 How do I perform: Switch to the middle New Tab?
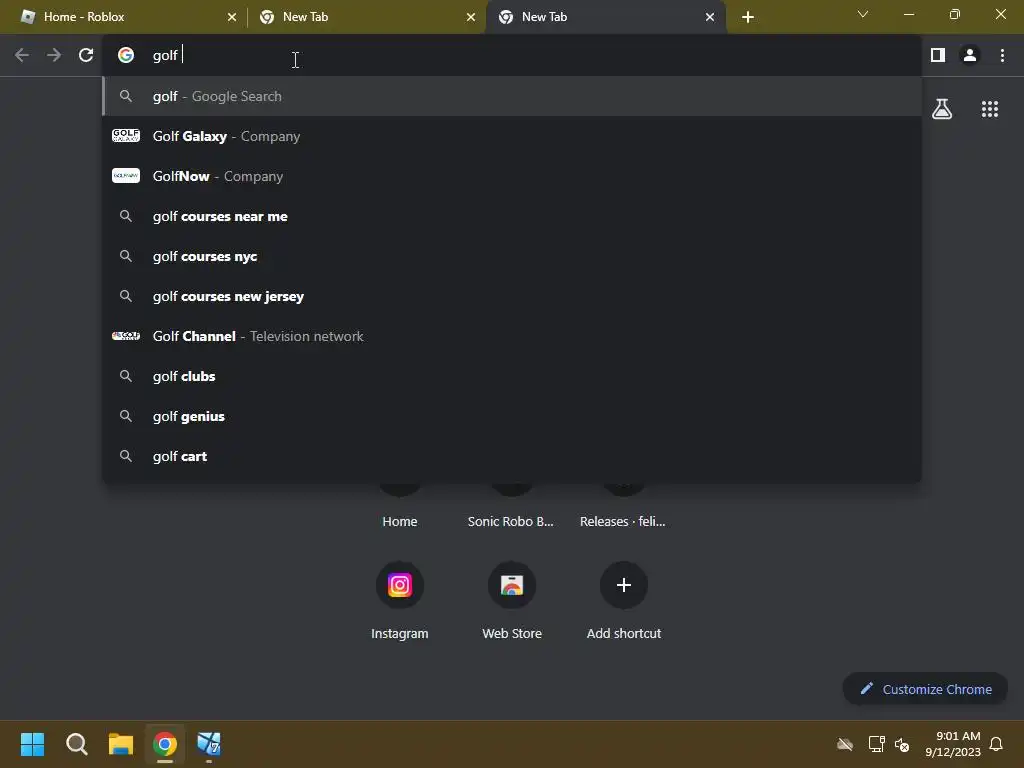(x=366, y=17)
